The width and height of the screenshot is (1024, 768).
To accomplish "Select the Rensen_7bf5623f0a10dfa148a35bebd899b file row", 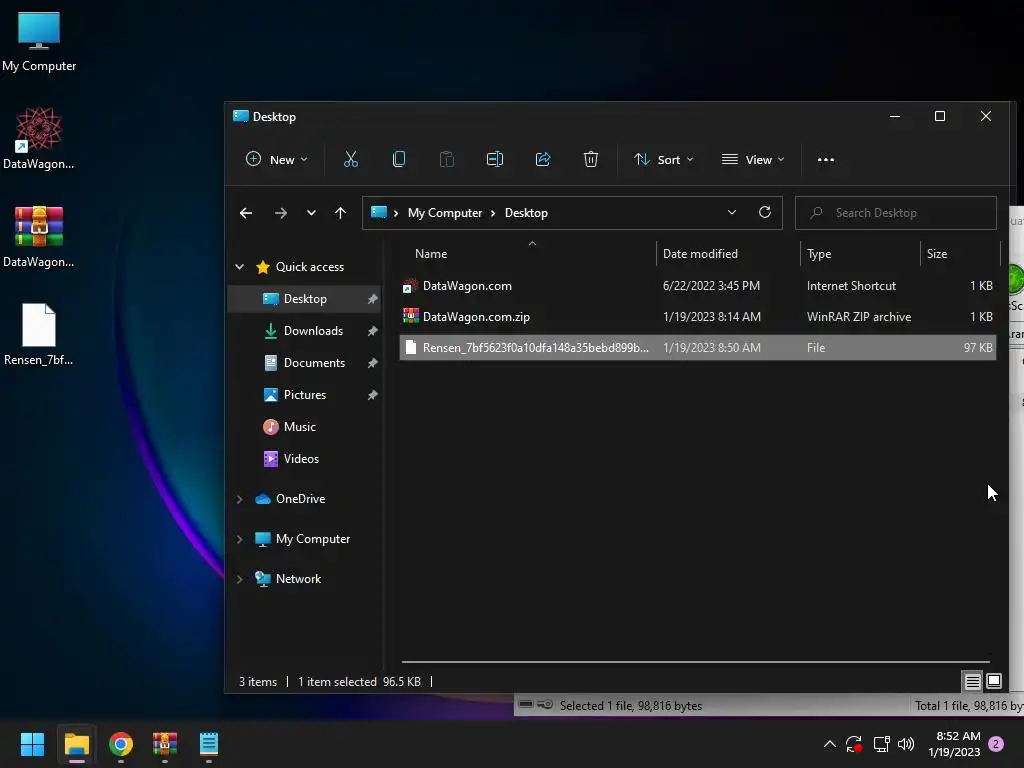I will 697,347.
